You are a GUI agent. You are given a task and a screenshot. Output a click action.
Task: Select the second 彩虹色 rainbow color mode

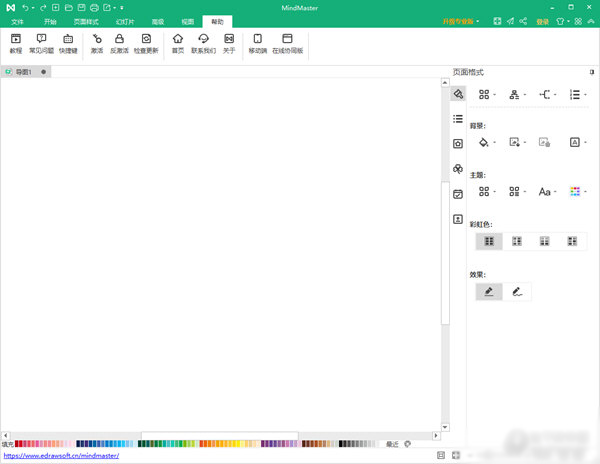pos(517,241)
